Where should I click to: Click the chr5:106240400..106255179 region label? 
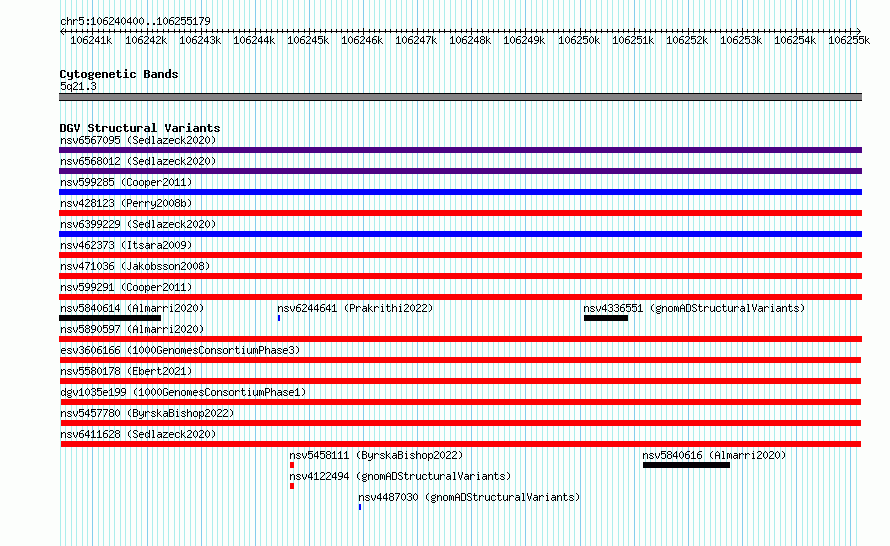(x=135, y=21)
